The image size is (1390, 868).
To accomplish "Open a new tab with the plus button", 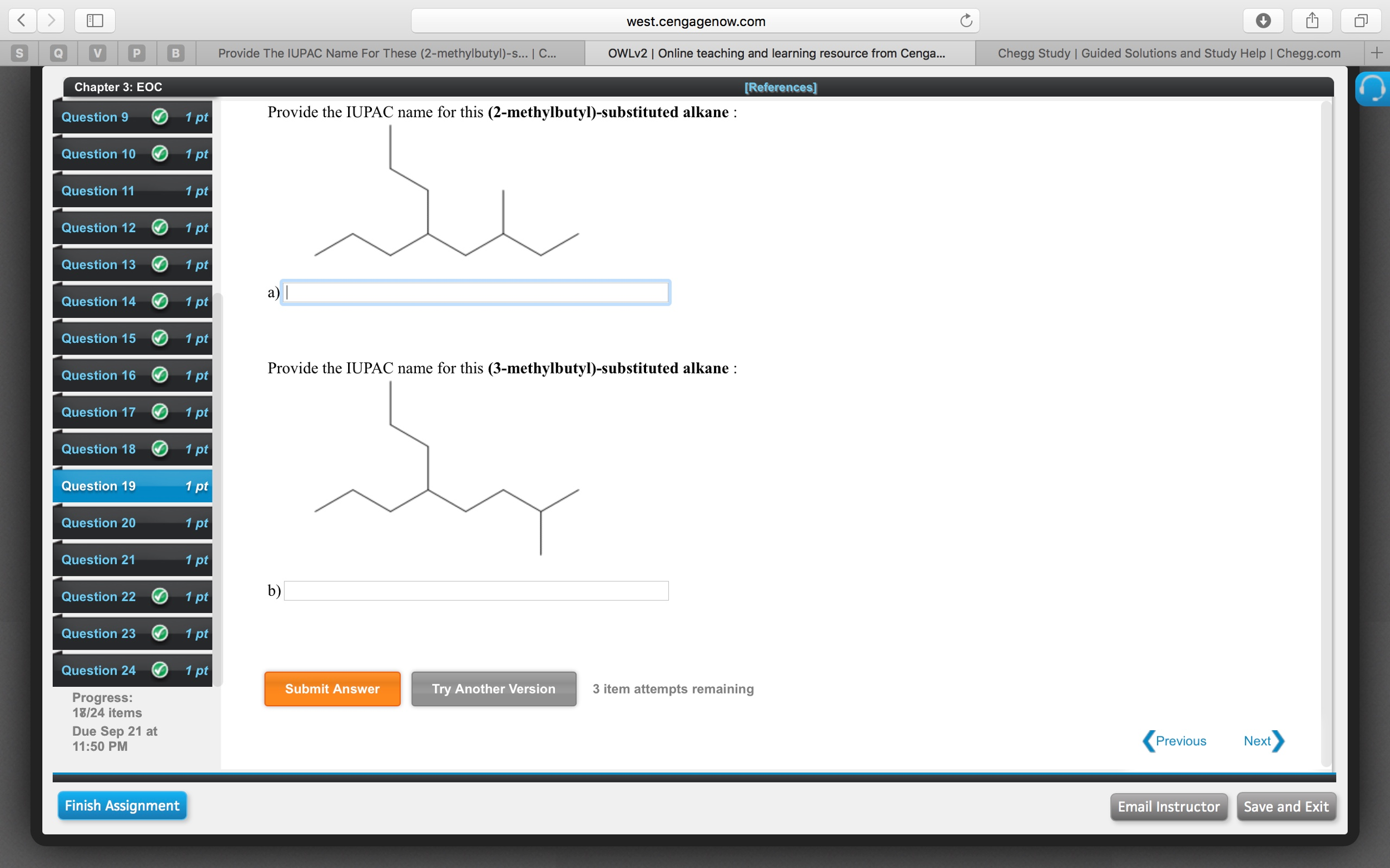I will coord(1377,53).
